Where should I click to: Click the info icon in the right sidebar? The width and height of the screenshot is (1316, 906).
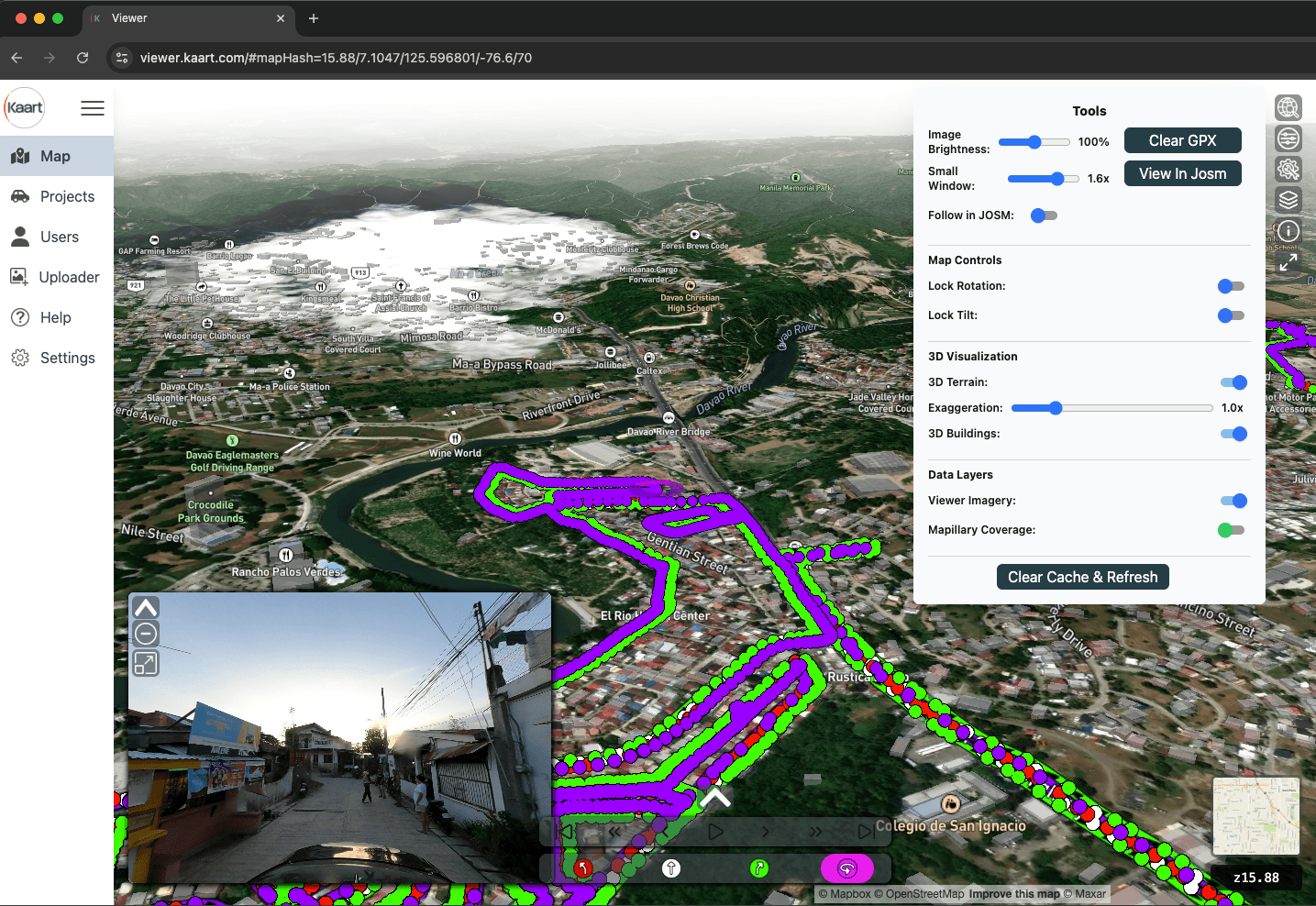pyautogui.click(x=1288, y=231)
